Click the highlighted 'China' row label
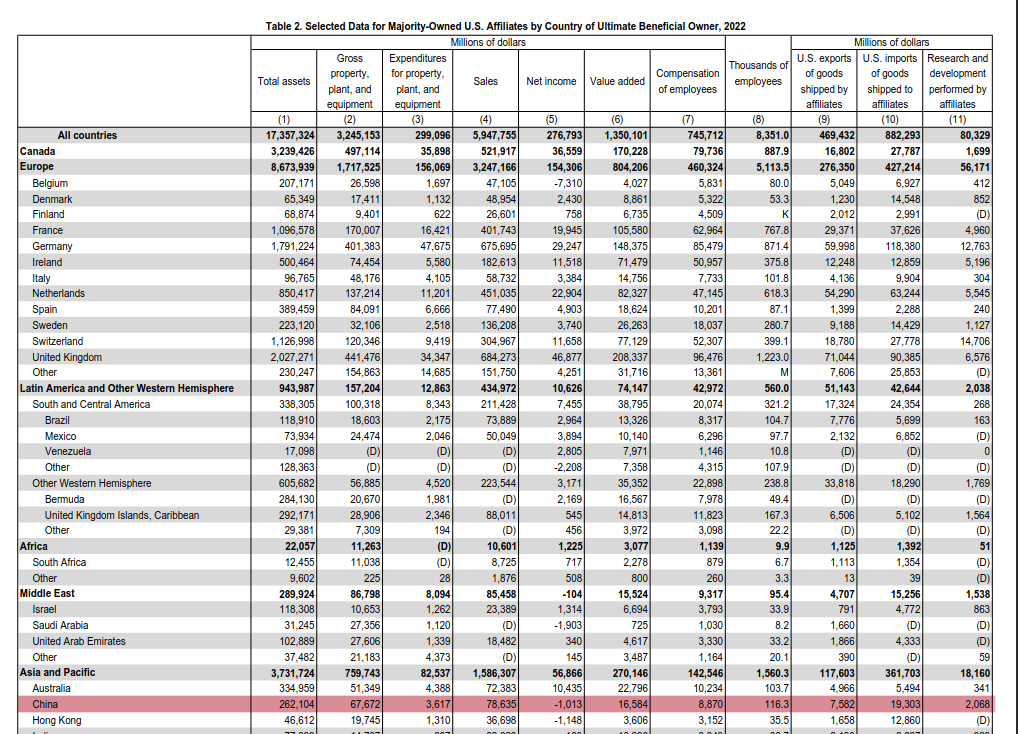Viewport: 1018px width, 734px height. click(x=45, y=704)
